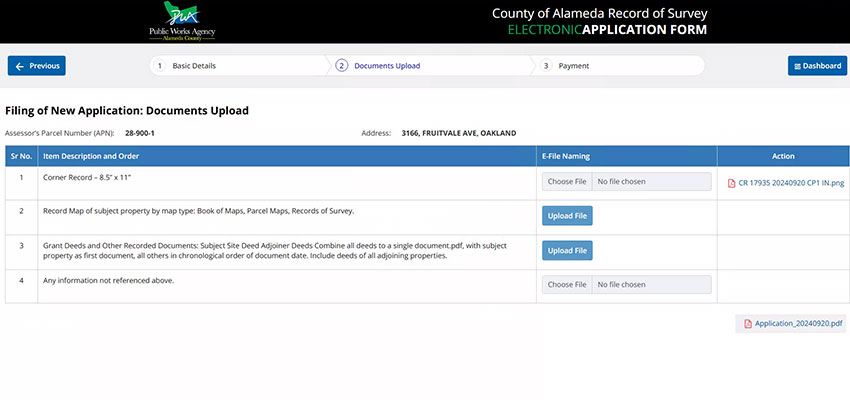Click the back arrow in Previous button

coord(20,66)
